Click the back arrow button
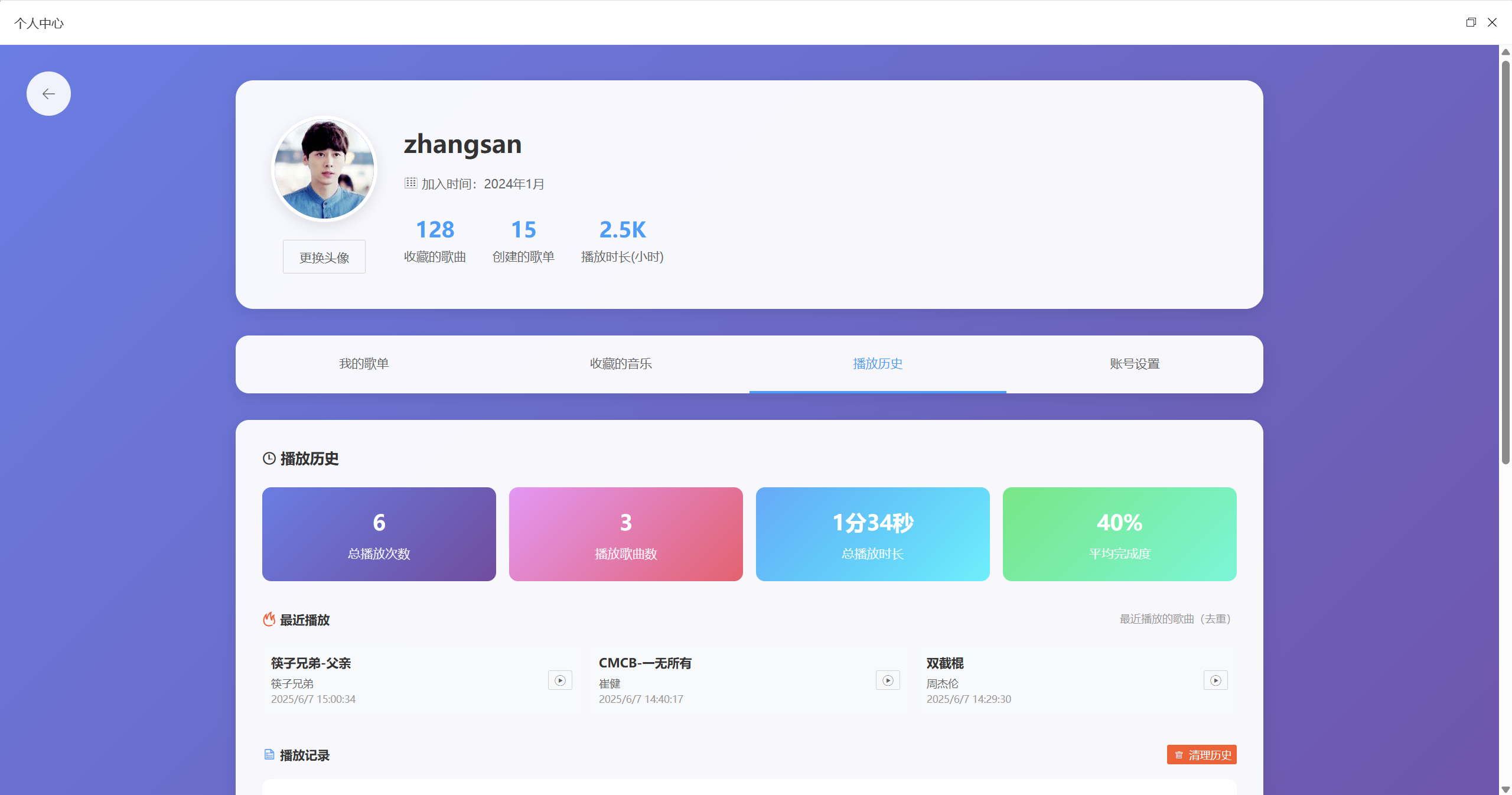This screenshot has width=1512, height=795. click(48, 94)
